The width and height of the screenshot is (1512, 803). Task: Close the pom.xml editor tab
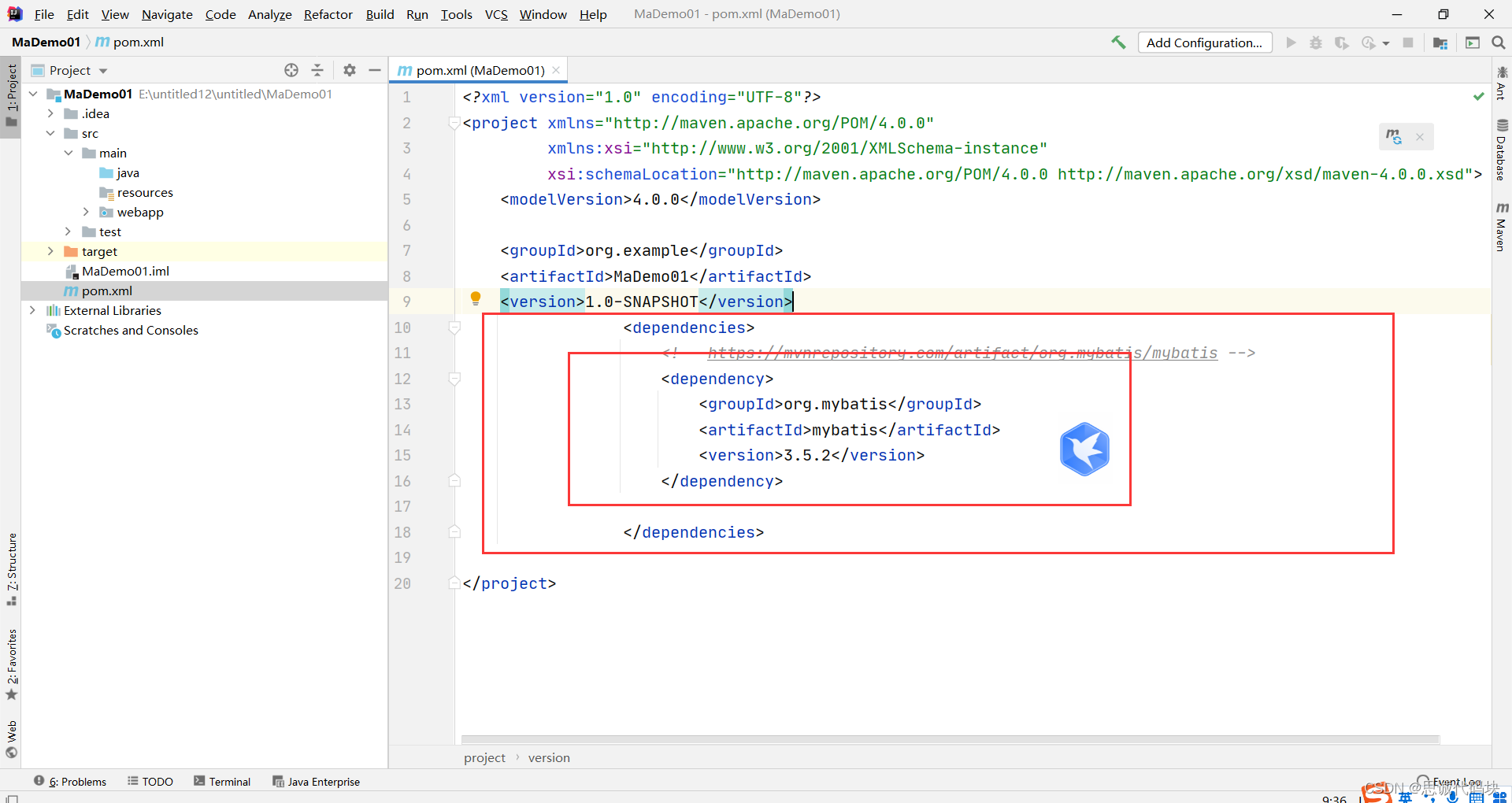pyautogui.click(x=556, y=70)
